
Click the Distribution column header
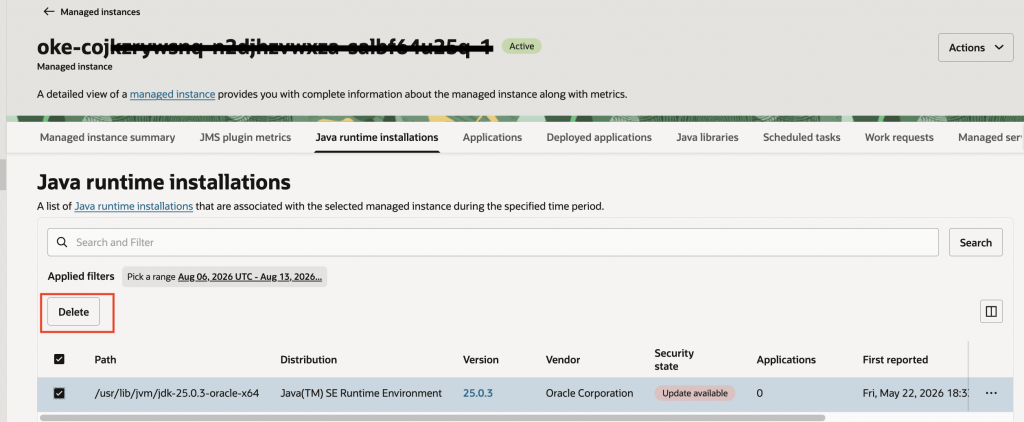click(308, 359)
